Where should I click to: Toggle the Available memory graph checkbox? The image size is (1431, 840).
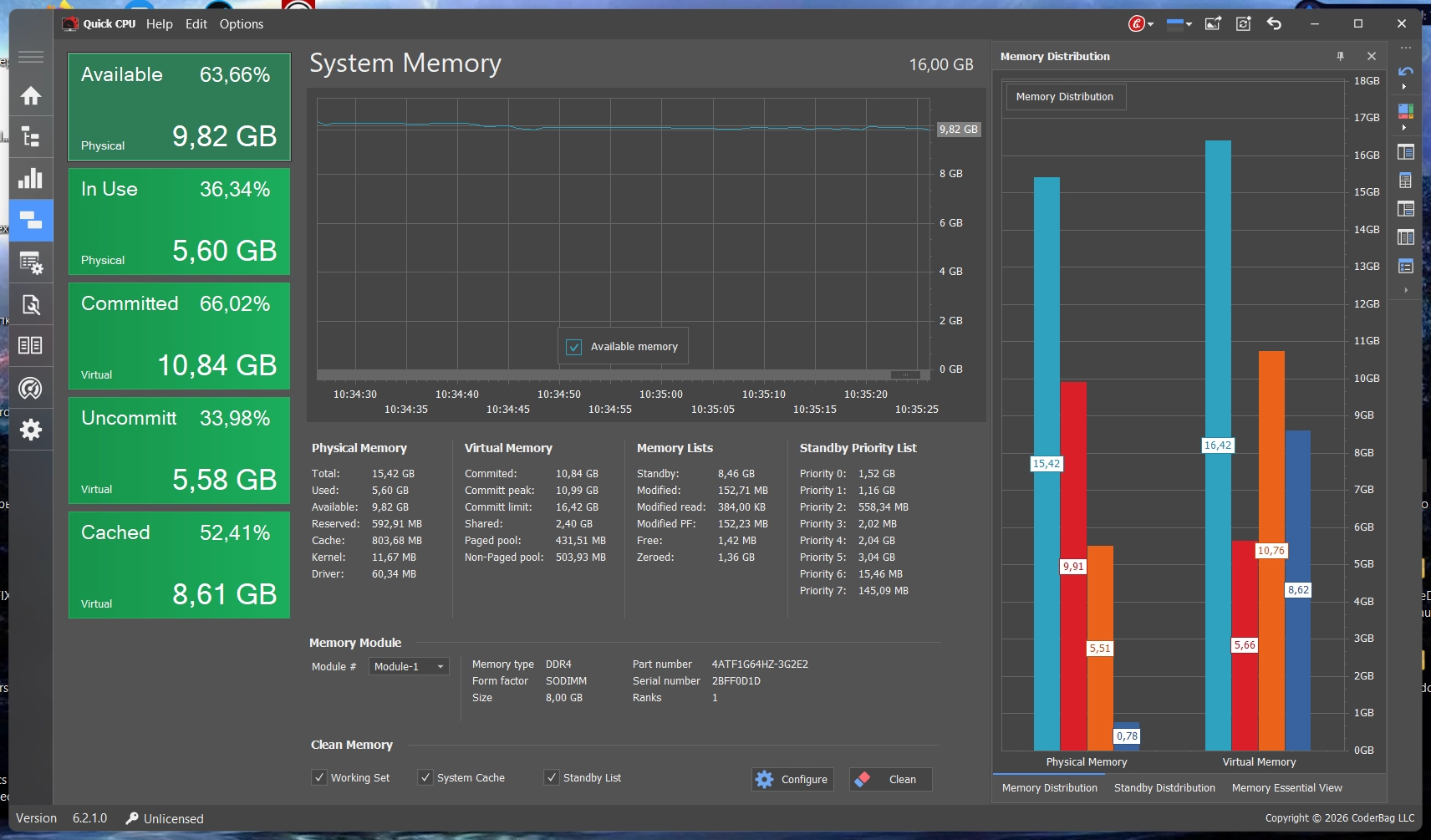pos(574,347)
